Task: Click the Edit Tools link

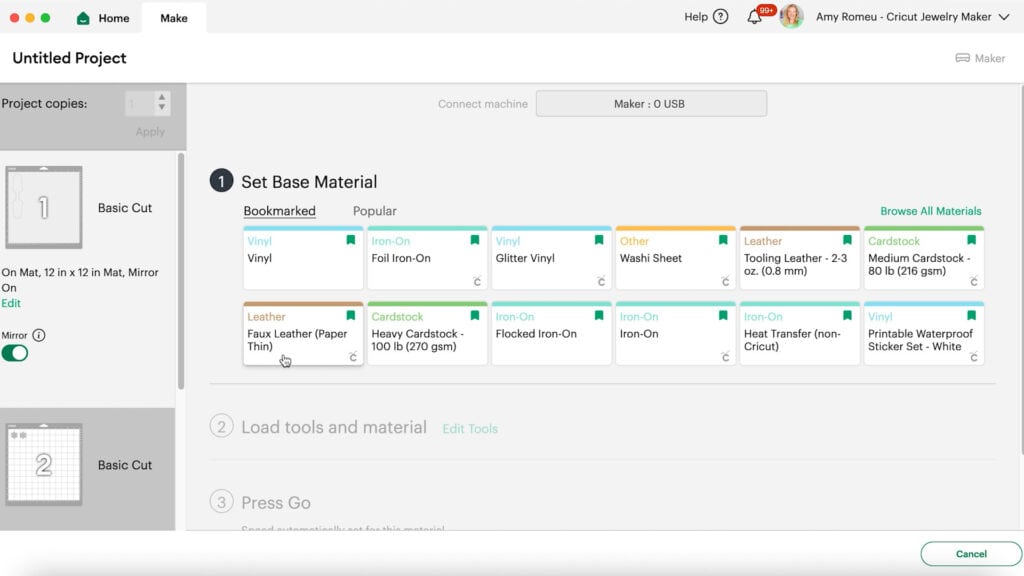Action: pyautogui.click(x=470, y=428)
